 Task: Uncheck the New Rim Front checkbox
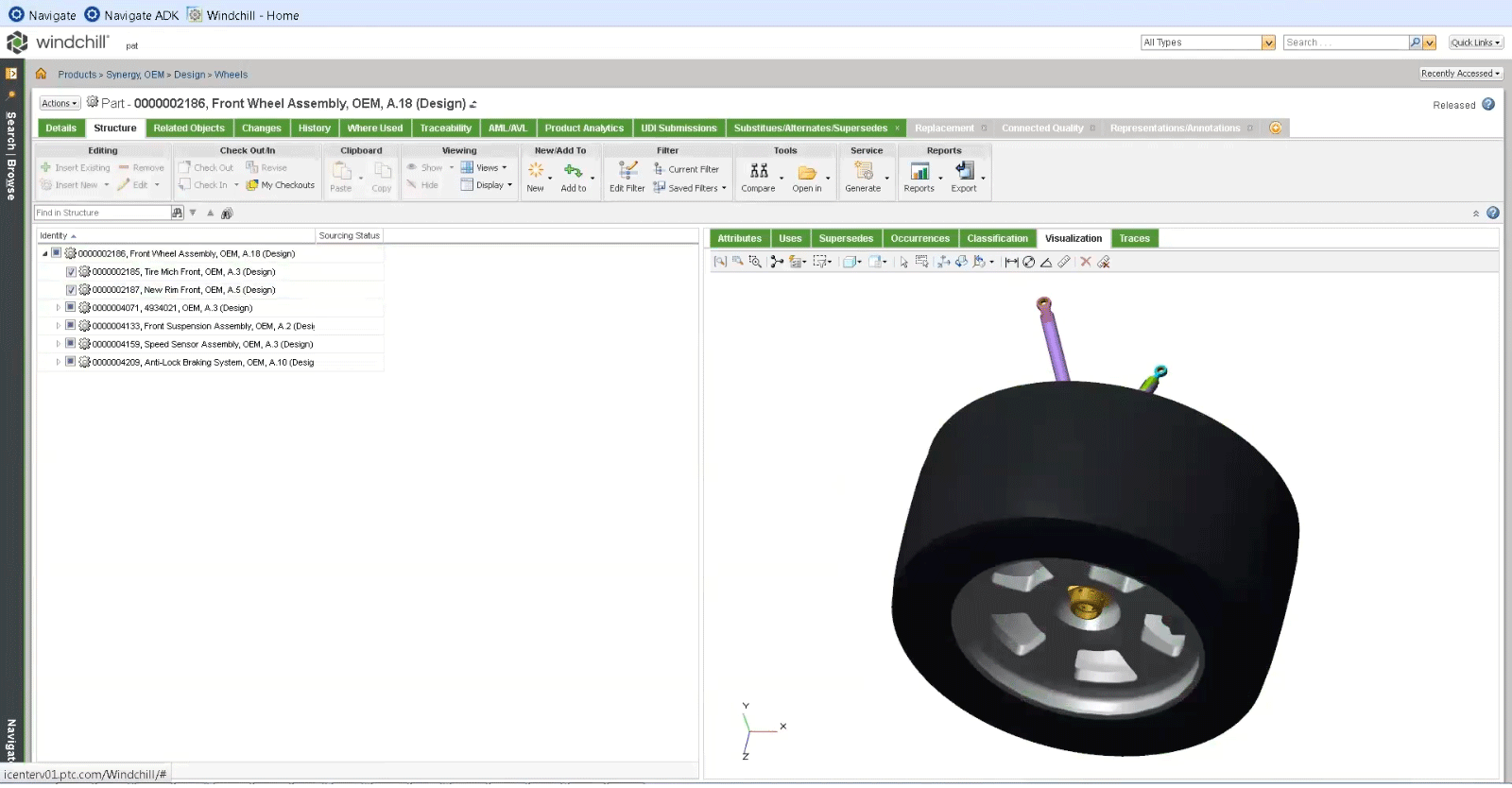point(71,290)
